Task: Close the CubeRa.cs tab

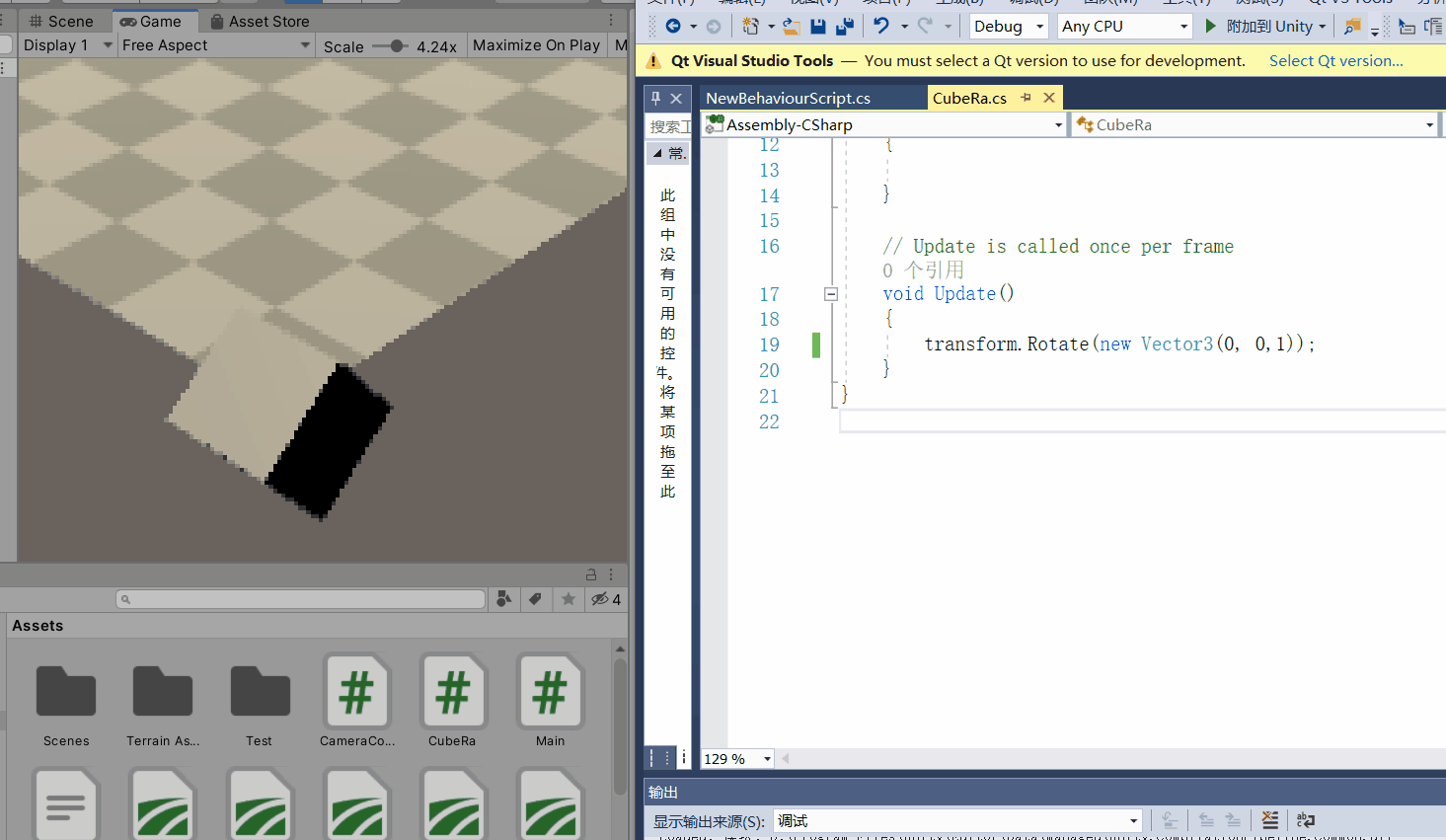Action: pyautogui.click(x=1049, y=97)
